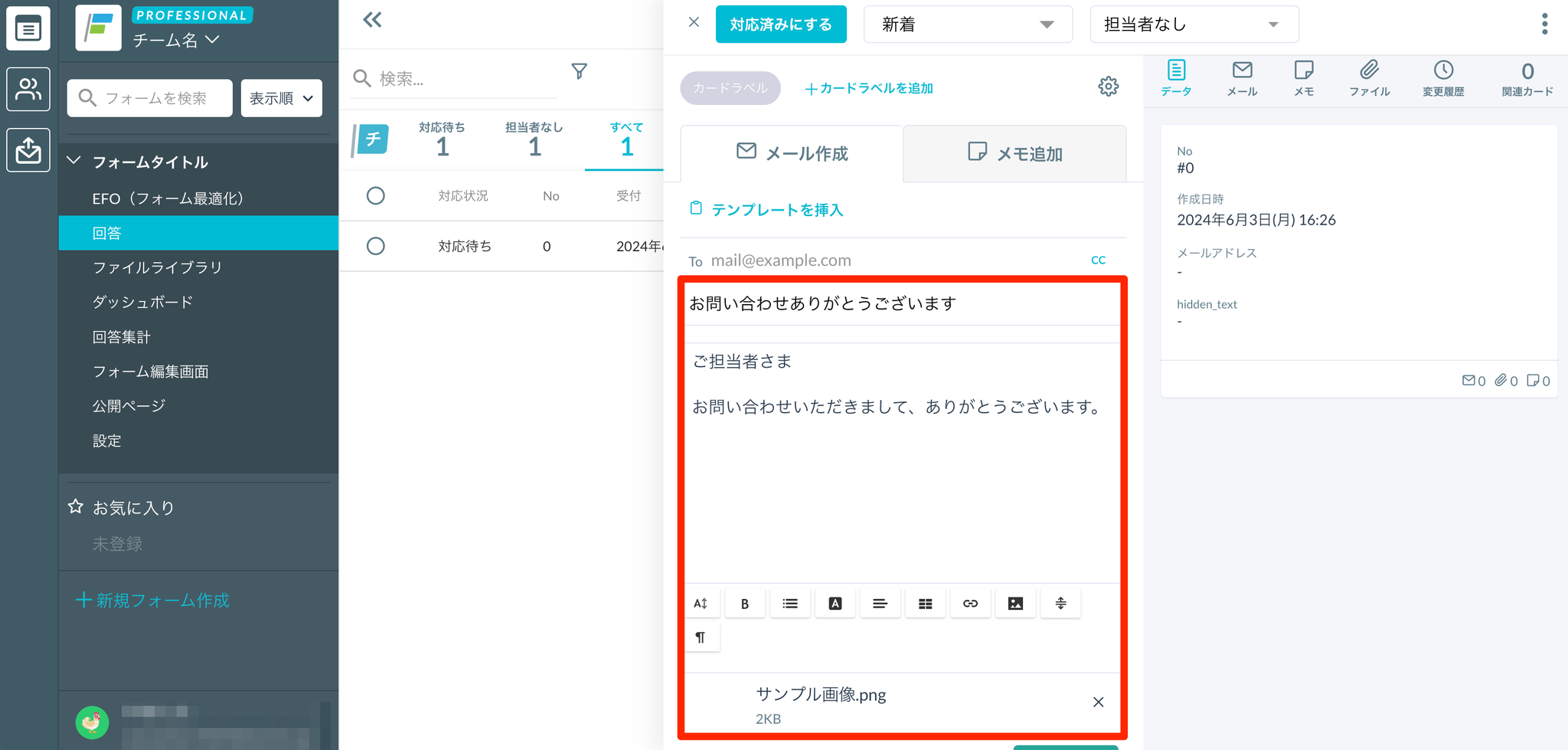Open text alignment options

point(880,604)
